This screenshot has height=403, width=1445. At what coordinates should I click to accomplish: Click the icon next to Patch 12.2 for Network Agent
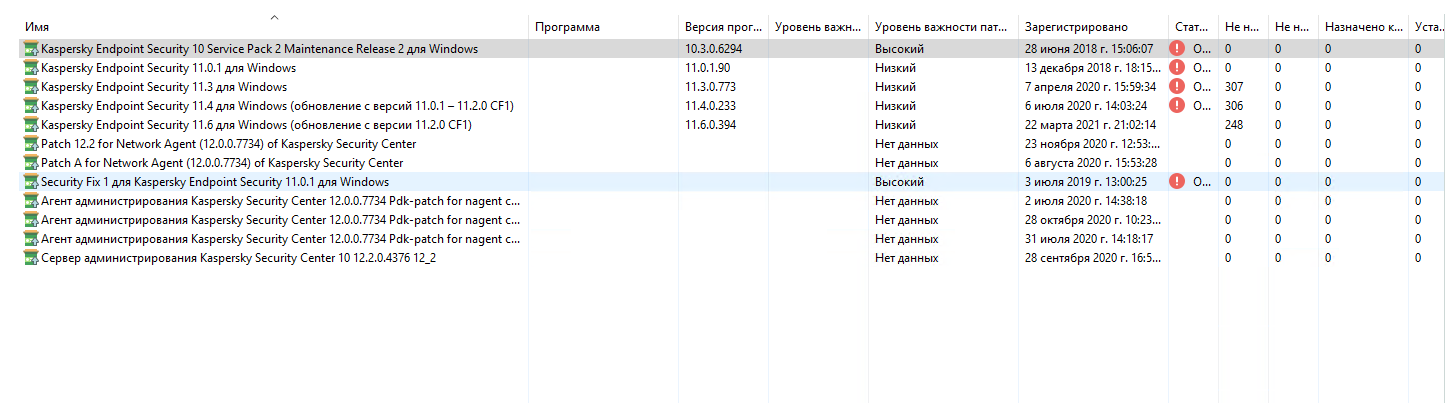click(31, 144)
